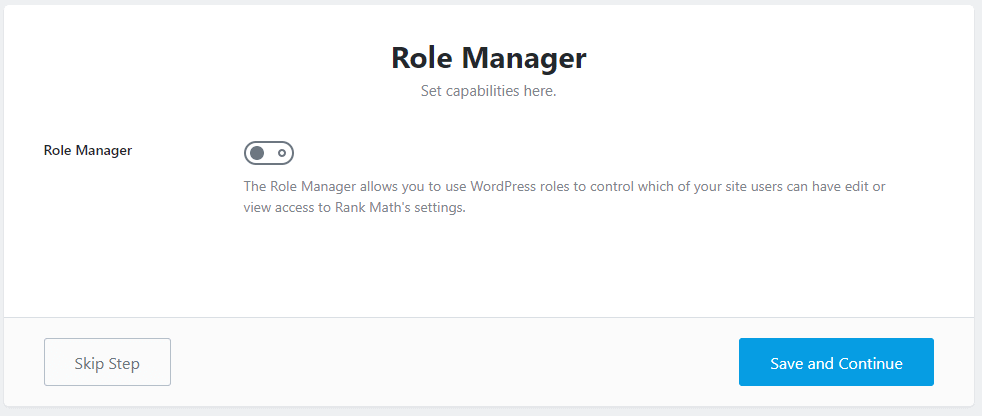Select the Role Manager field label
982x416 pixels.
pyautogui.click(x=88, y=150)
